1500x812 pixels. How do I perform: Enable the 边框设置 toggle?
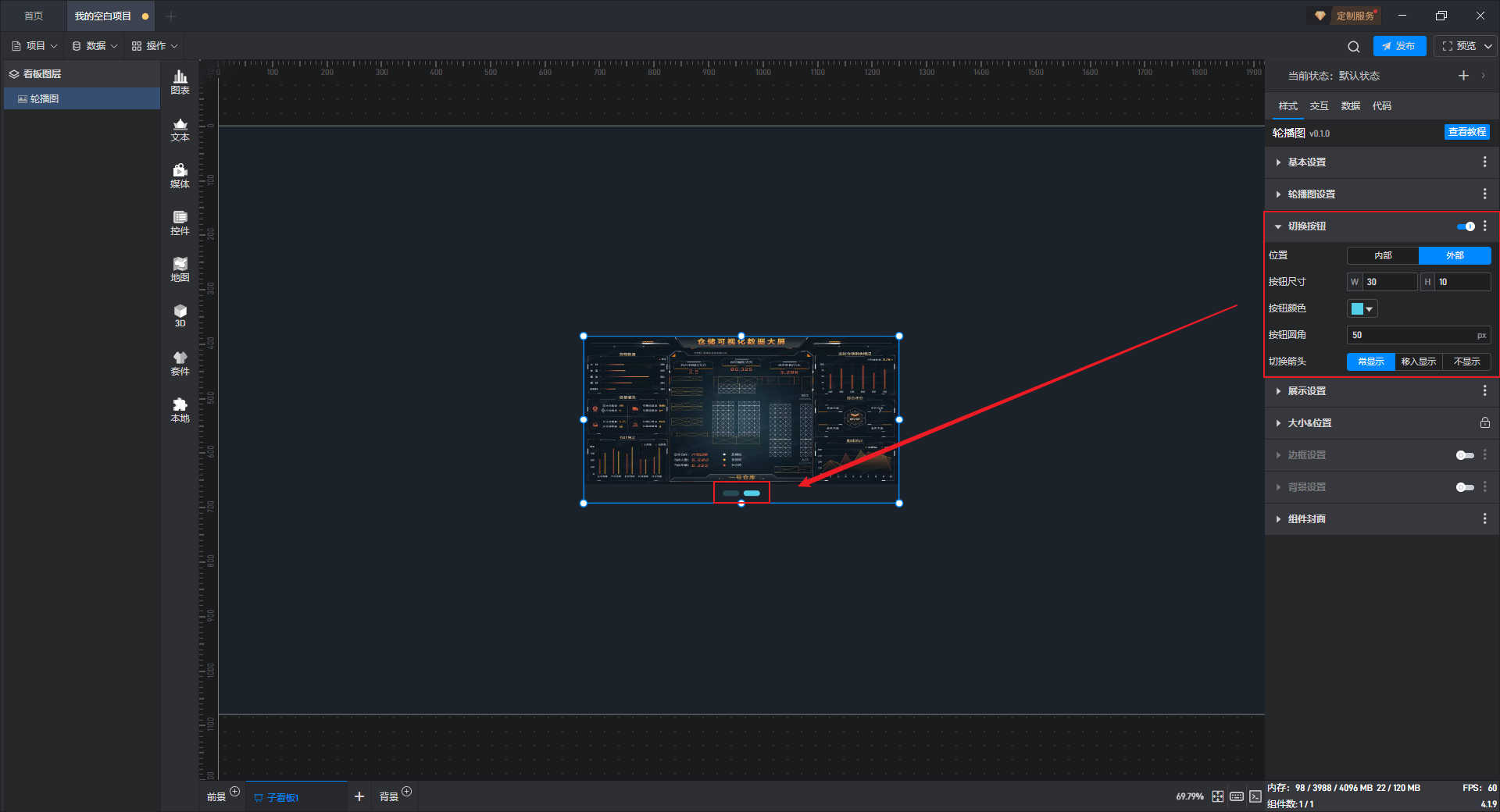[x=1465, y=455]
